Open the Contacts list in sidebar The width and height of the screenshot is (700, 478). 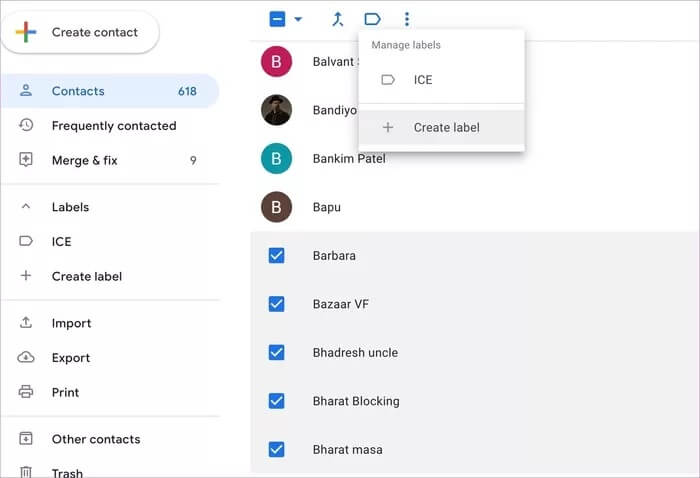[110, 91]
